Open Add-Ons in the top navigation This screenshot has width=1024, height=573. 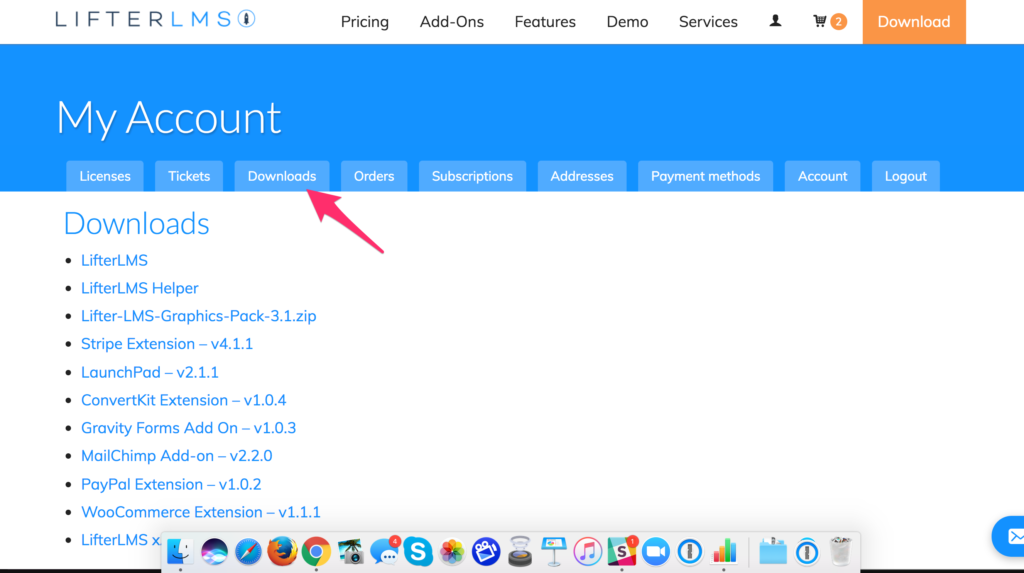452,22
